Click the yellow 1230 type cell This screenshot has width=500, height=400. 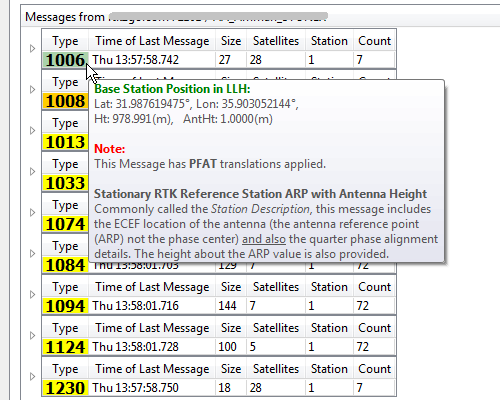[65, 388]
